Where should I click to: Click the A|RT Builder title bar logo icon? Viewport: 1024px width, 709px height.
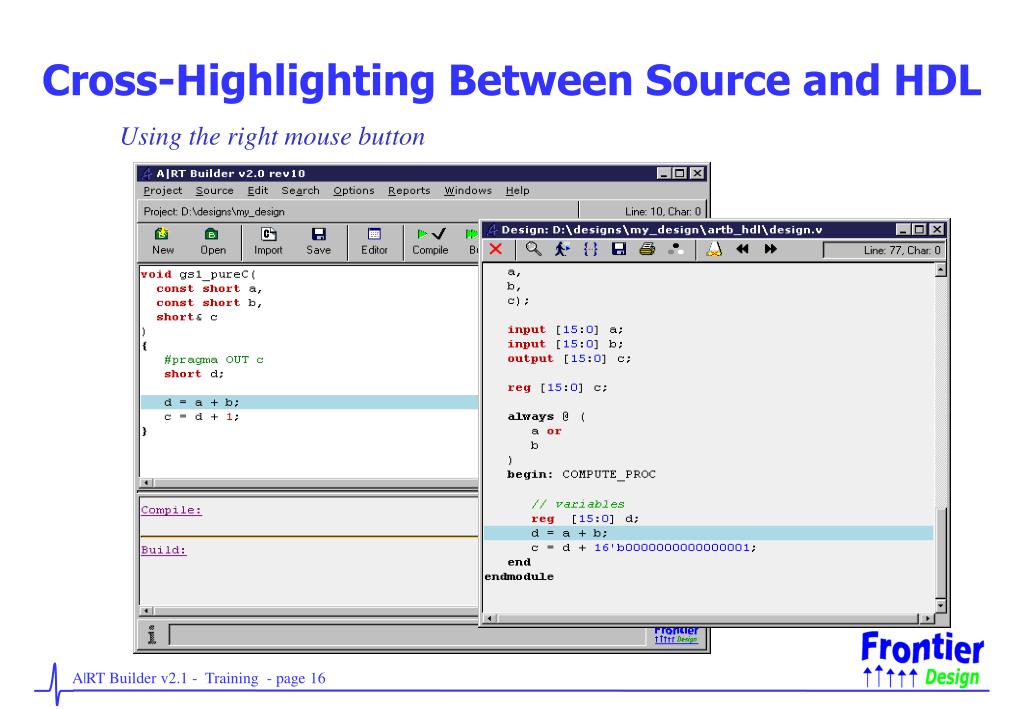(147, 174)
